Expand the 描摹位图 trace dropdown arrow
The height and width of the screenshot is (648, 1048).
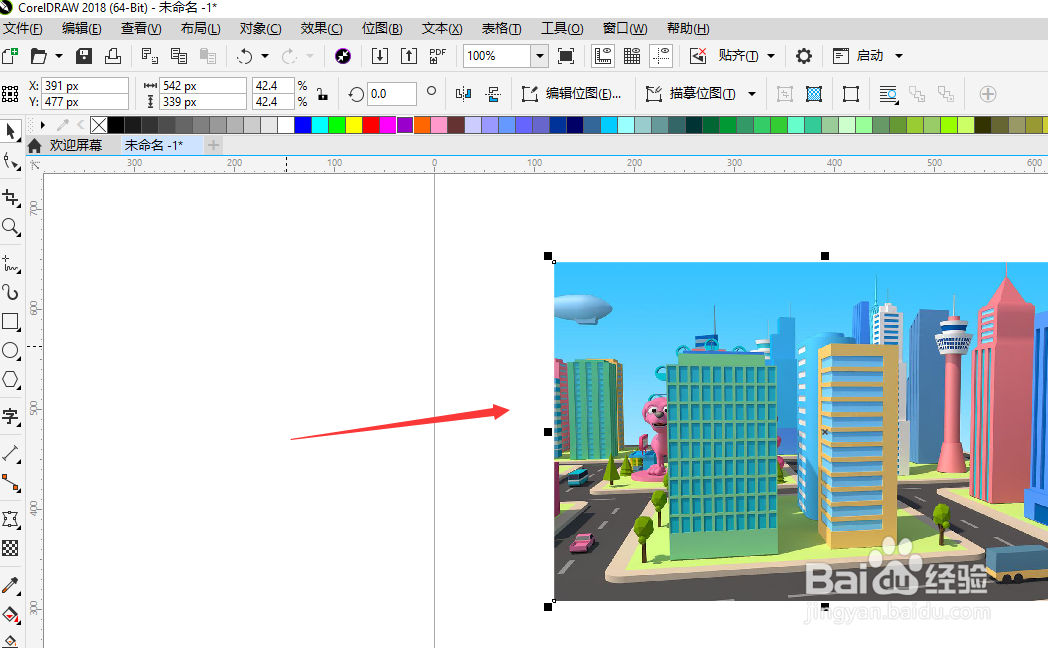click(752, 94)
